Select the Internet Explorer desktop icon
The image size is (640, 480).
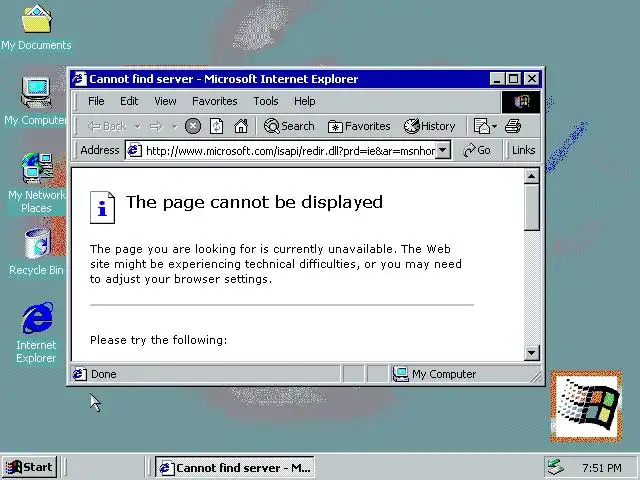pos(36,333)
